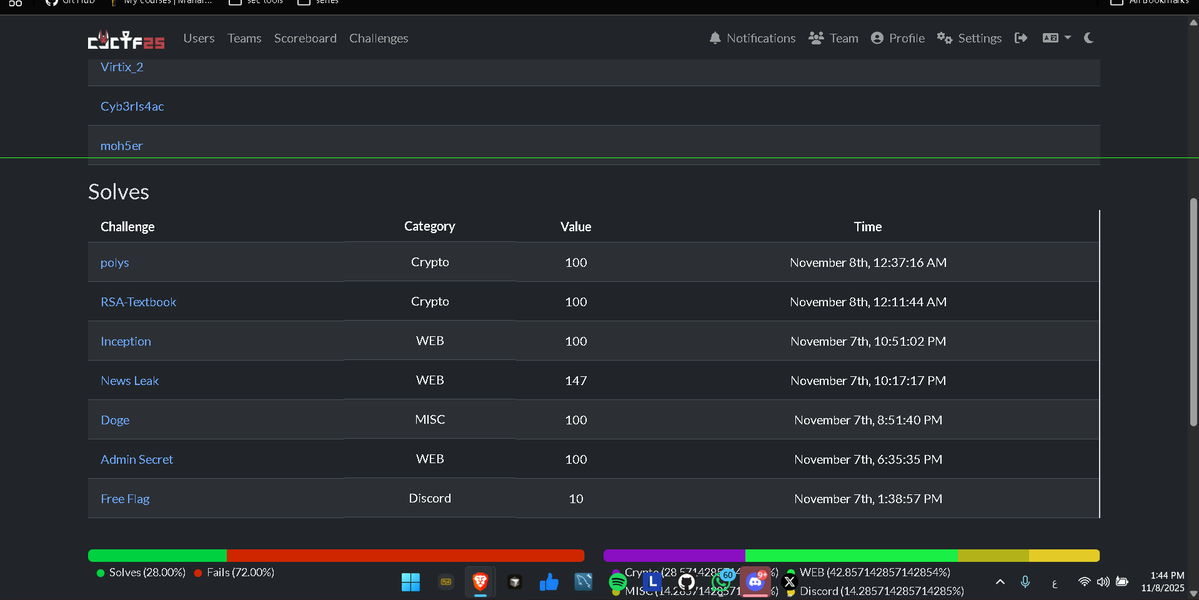
Task: Click the page vertical scrollbar thumb
Action: (x=1193, y=312)
